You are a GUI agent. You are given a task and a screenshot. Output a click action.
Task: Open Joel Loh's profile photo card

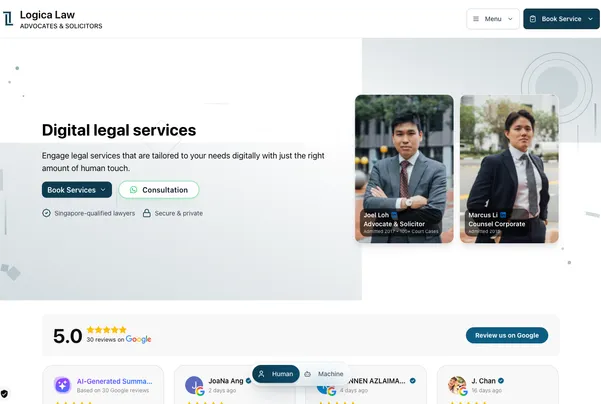point(404,169)
